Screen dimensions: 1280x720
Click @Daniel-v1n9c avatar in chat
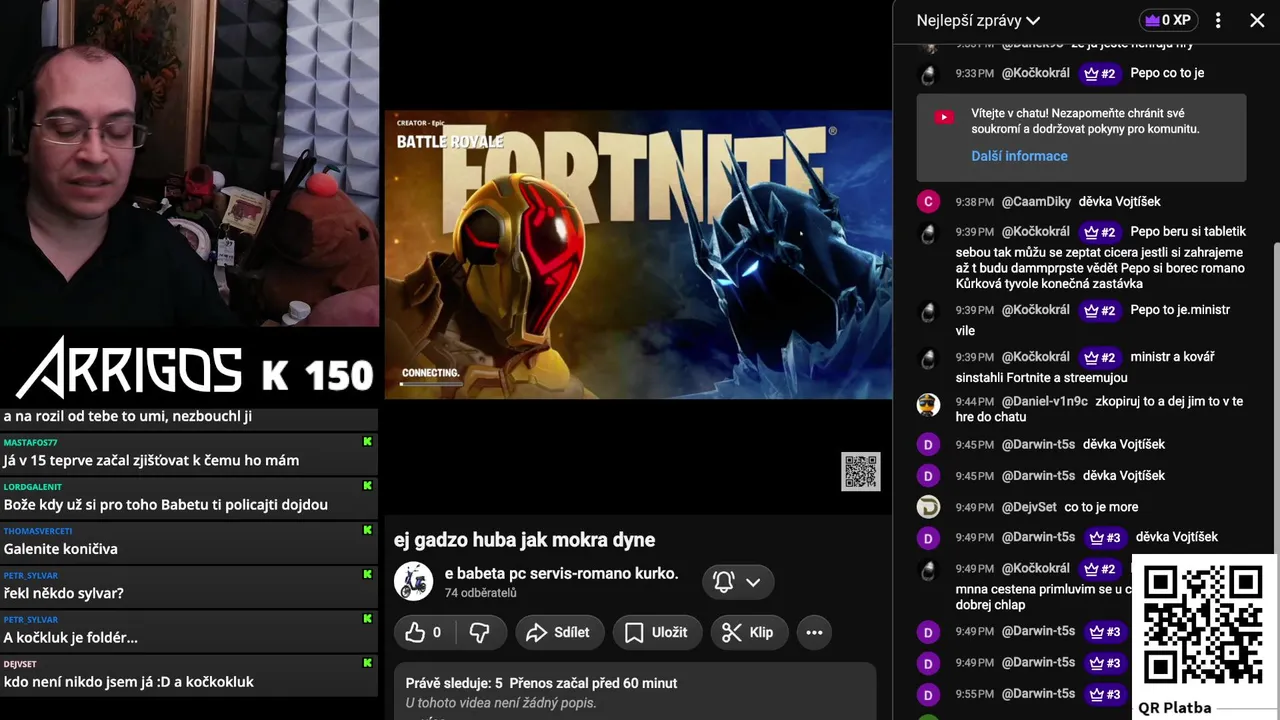(928, 405)
